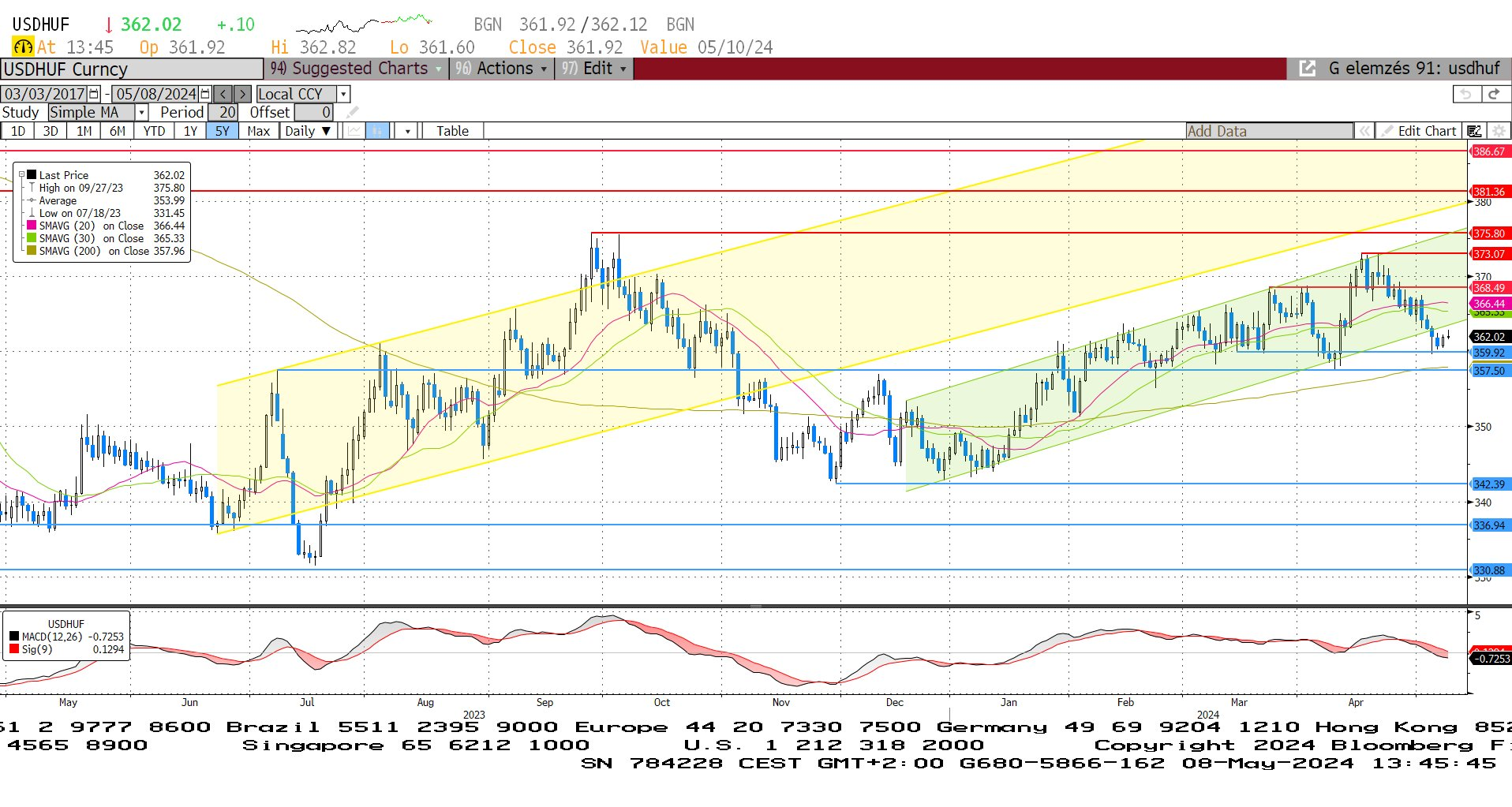Click the study edit pencil icon
This screenshot has width=1512, height=807.
coord(353,112)
